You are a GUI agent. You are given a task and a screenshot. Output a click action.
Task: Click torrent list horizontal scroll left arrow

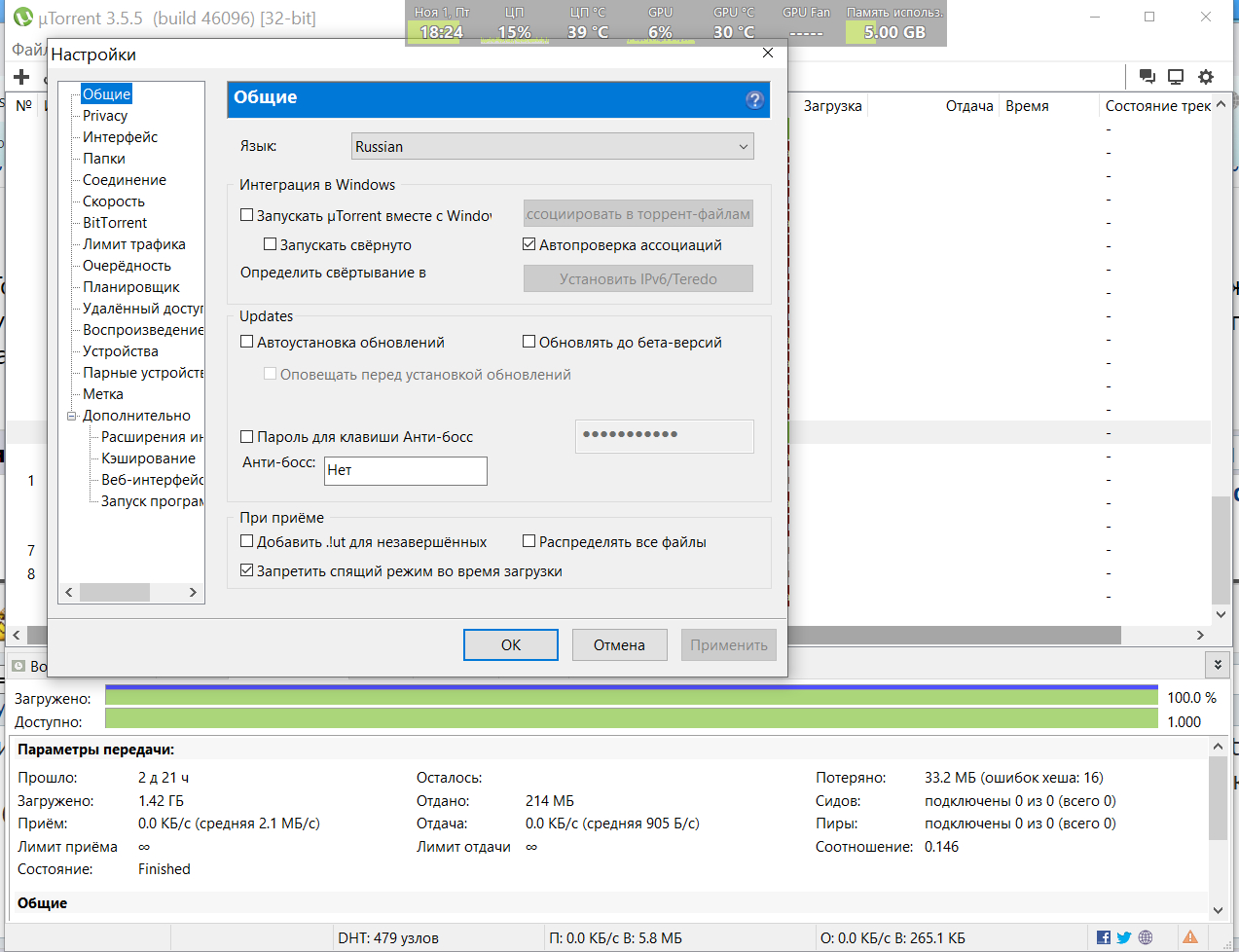(17, 635)
